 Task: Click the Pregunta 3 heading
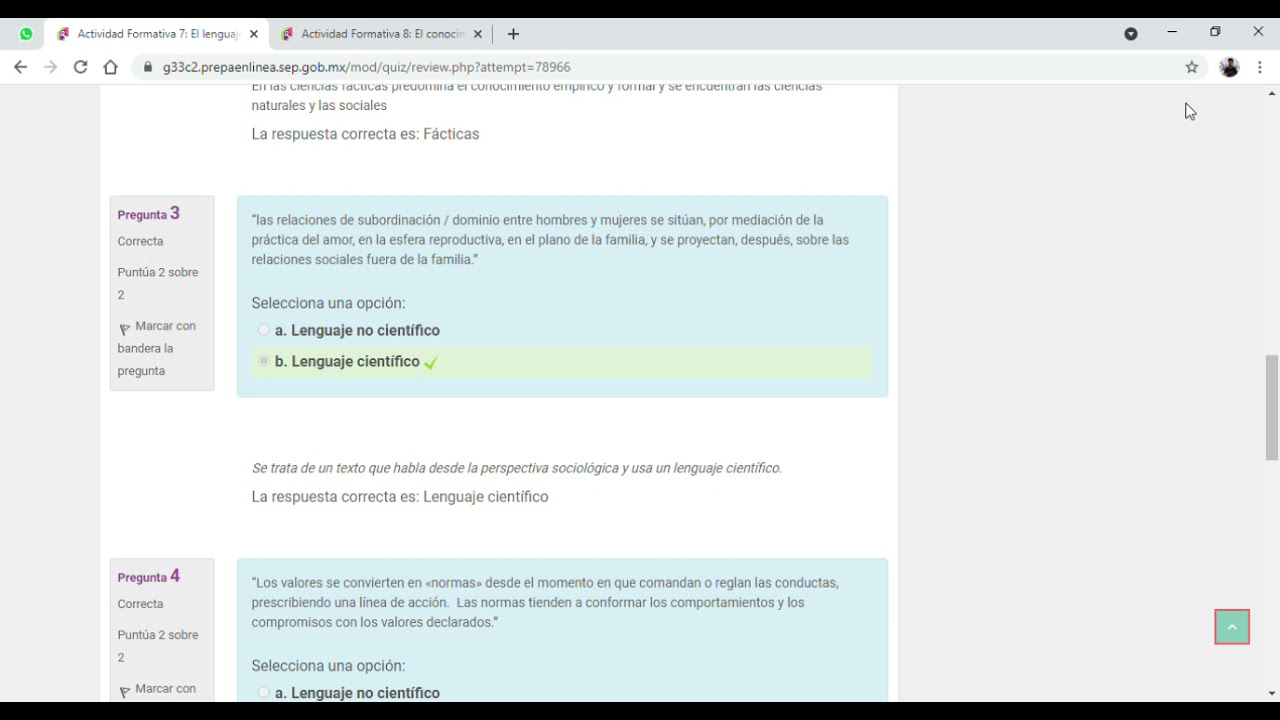pos(149,214)
